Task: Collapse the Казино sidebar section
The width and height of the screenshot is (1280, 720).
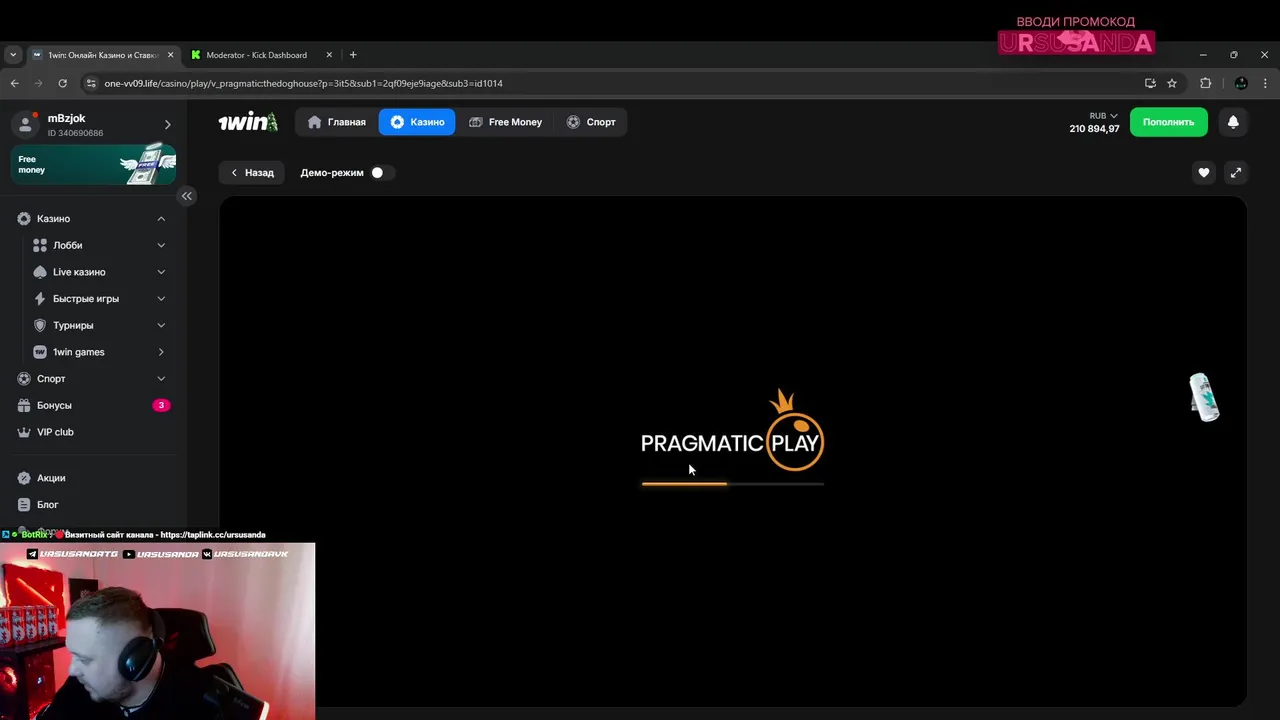Action: 161,219
